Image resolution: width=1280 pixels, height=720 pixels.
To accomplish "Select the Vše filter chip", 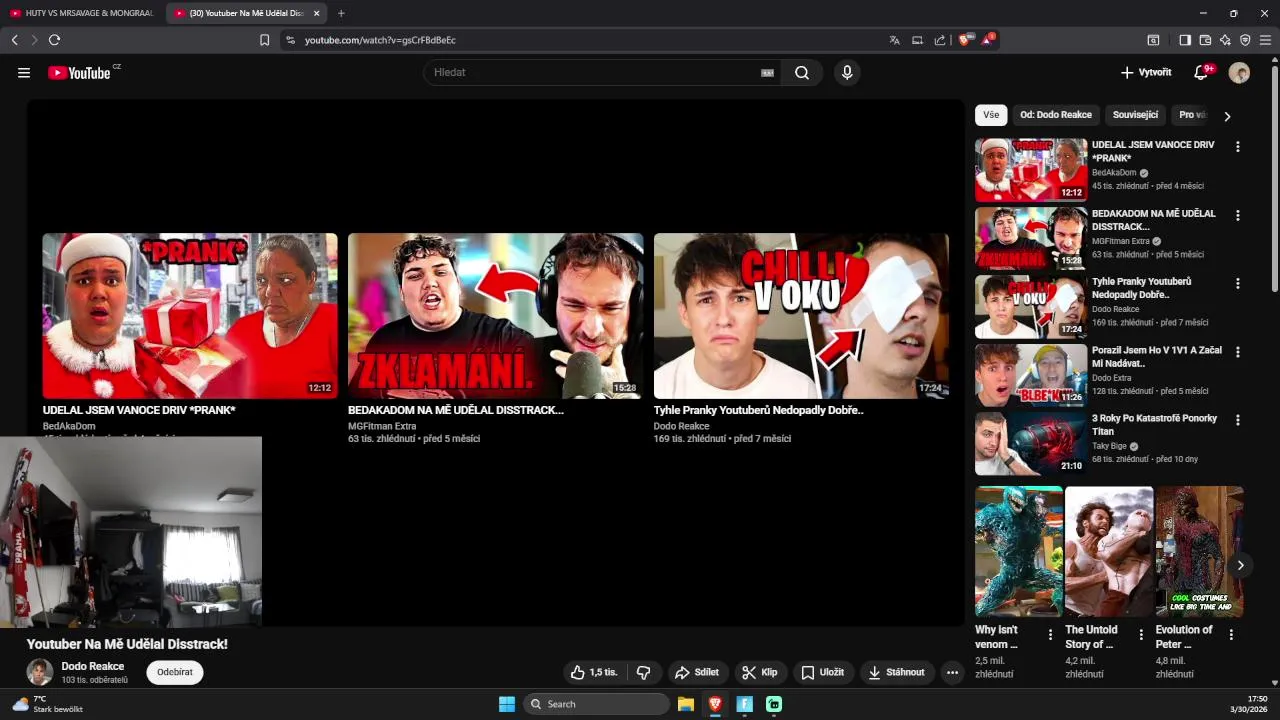I will (991, 115).
